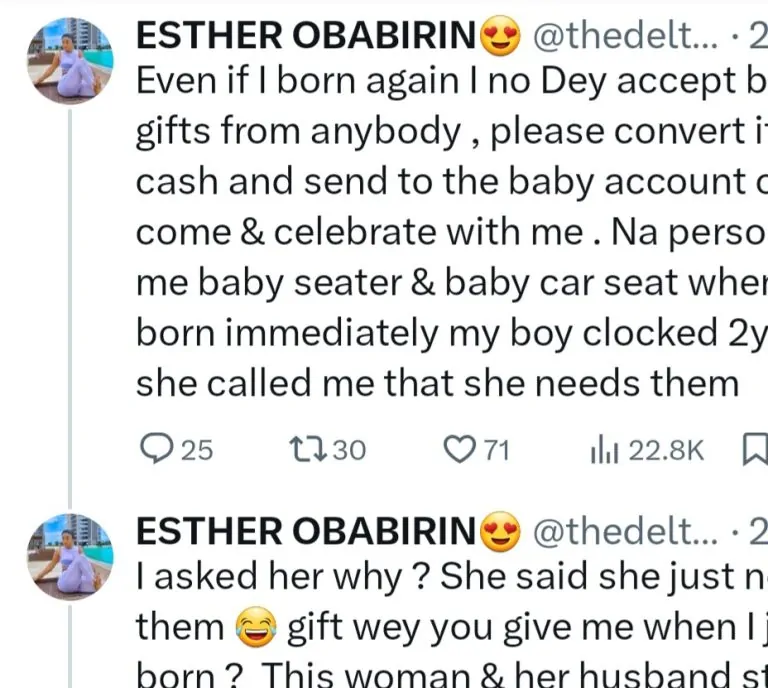Click the repost count 30
Viewport: 768px width, 688px height.
[x=349, y=451]
